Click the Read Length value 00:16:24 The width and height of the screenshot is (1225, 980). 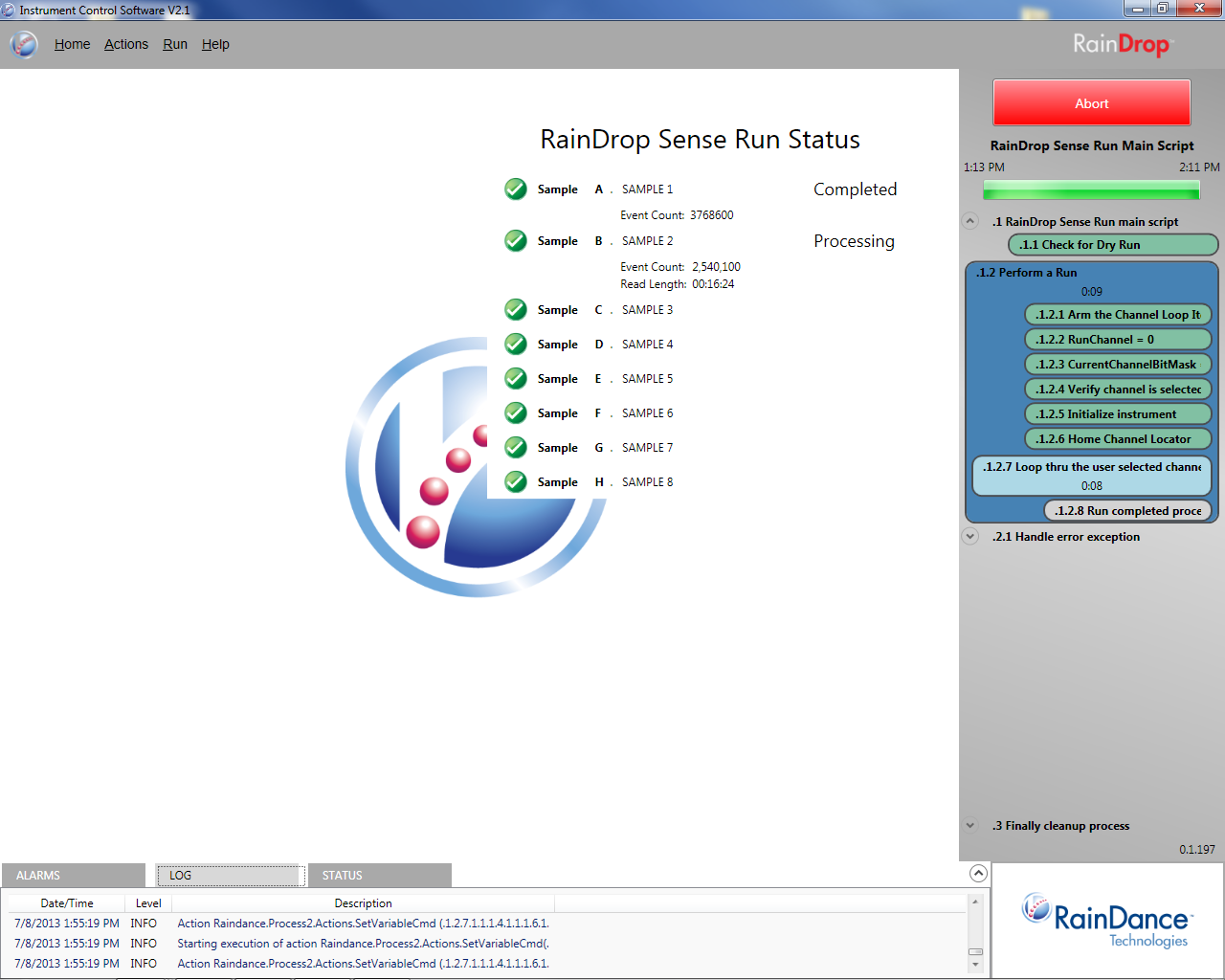(713, 284)
